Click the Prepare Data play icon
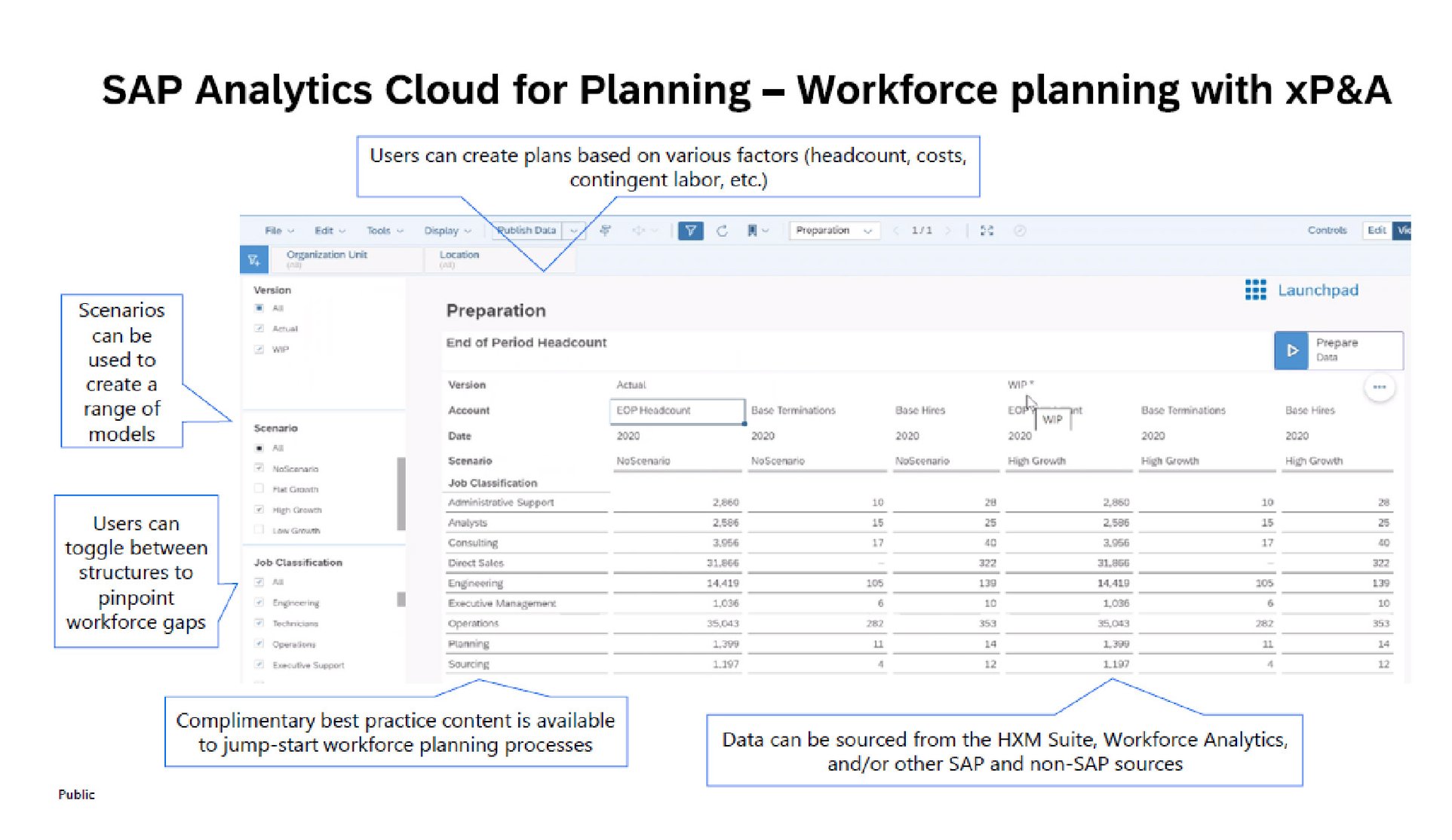Image resolution: width=1452 pixels, height=840 pixels. pos(1292,351)
